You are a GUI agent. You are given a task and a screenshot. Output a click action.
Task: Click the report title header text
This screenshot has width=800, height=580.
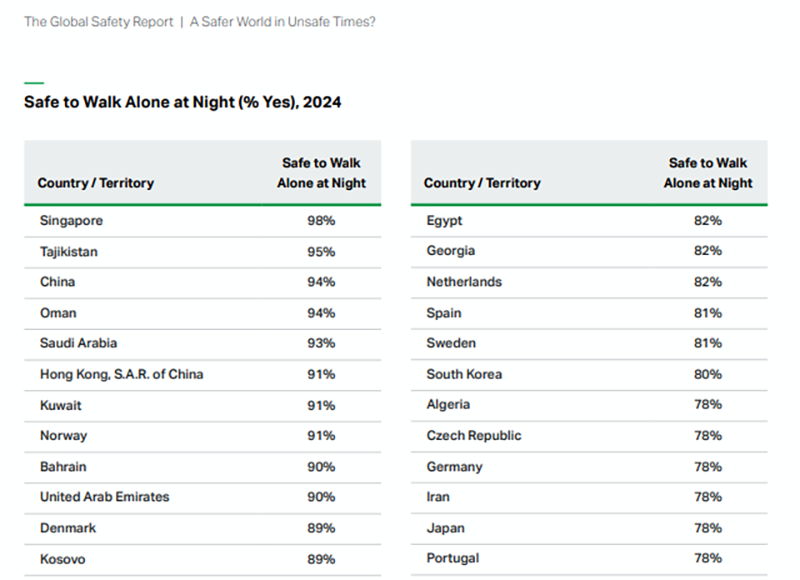[x=200, y=21]
